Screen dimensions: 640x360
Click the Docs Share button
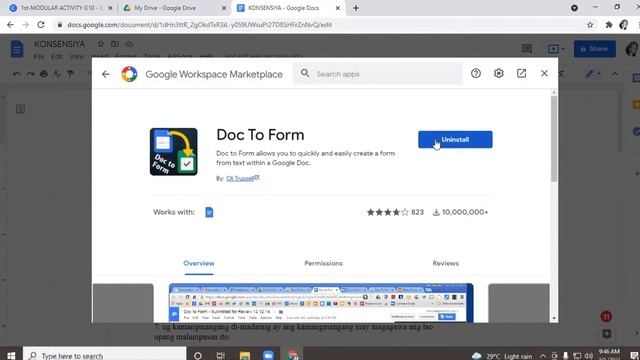tap(595, 49)
